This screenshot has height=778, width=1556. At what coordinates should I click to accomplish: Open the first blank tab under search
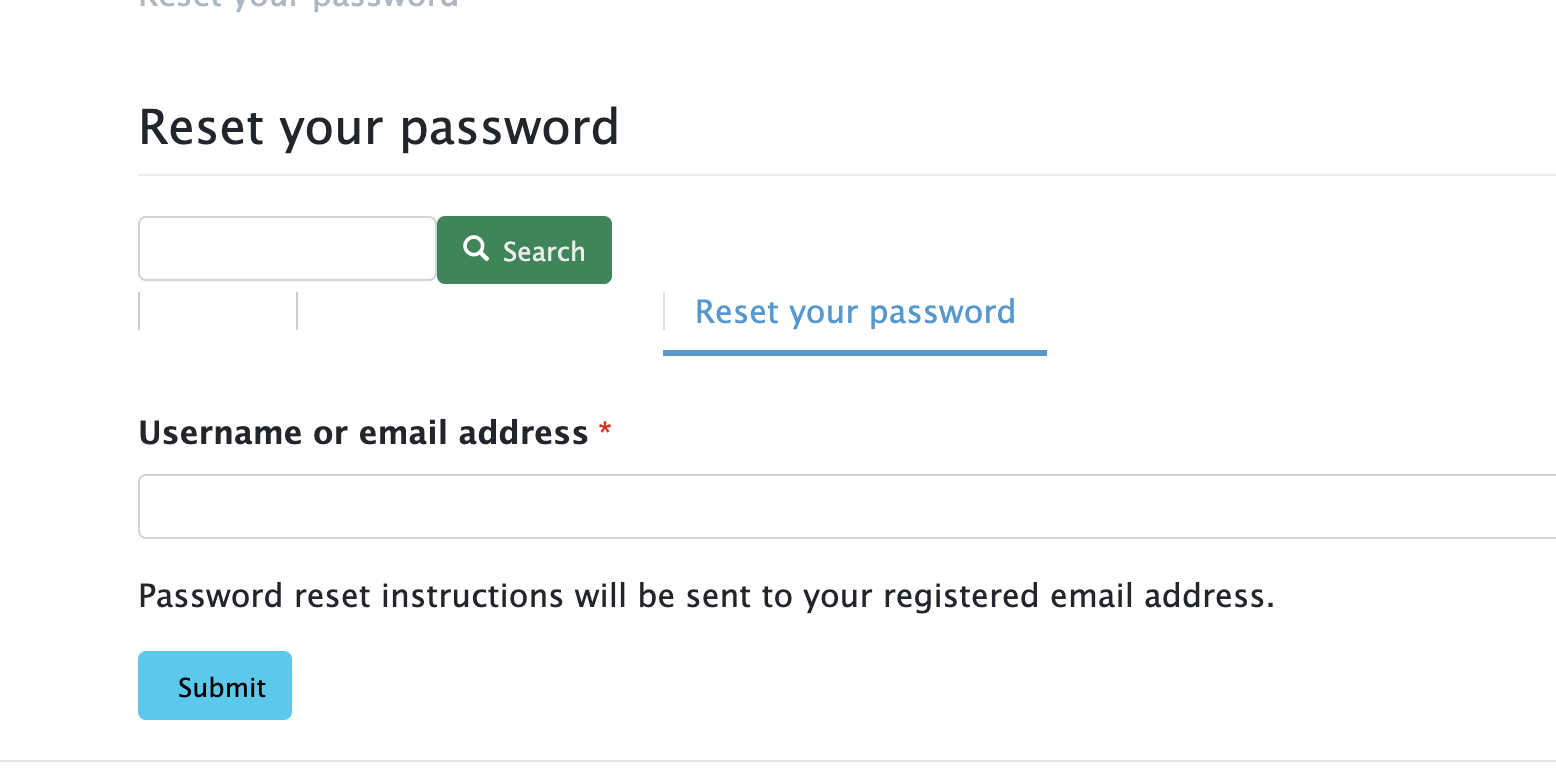[x=218, y=312]
